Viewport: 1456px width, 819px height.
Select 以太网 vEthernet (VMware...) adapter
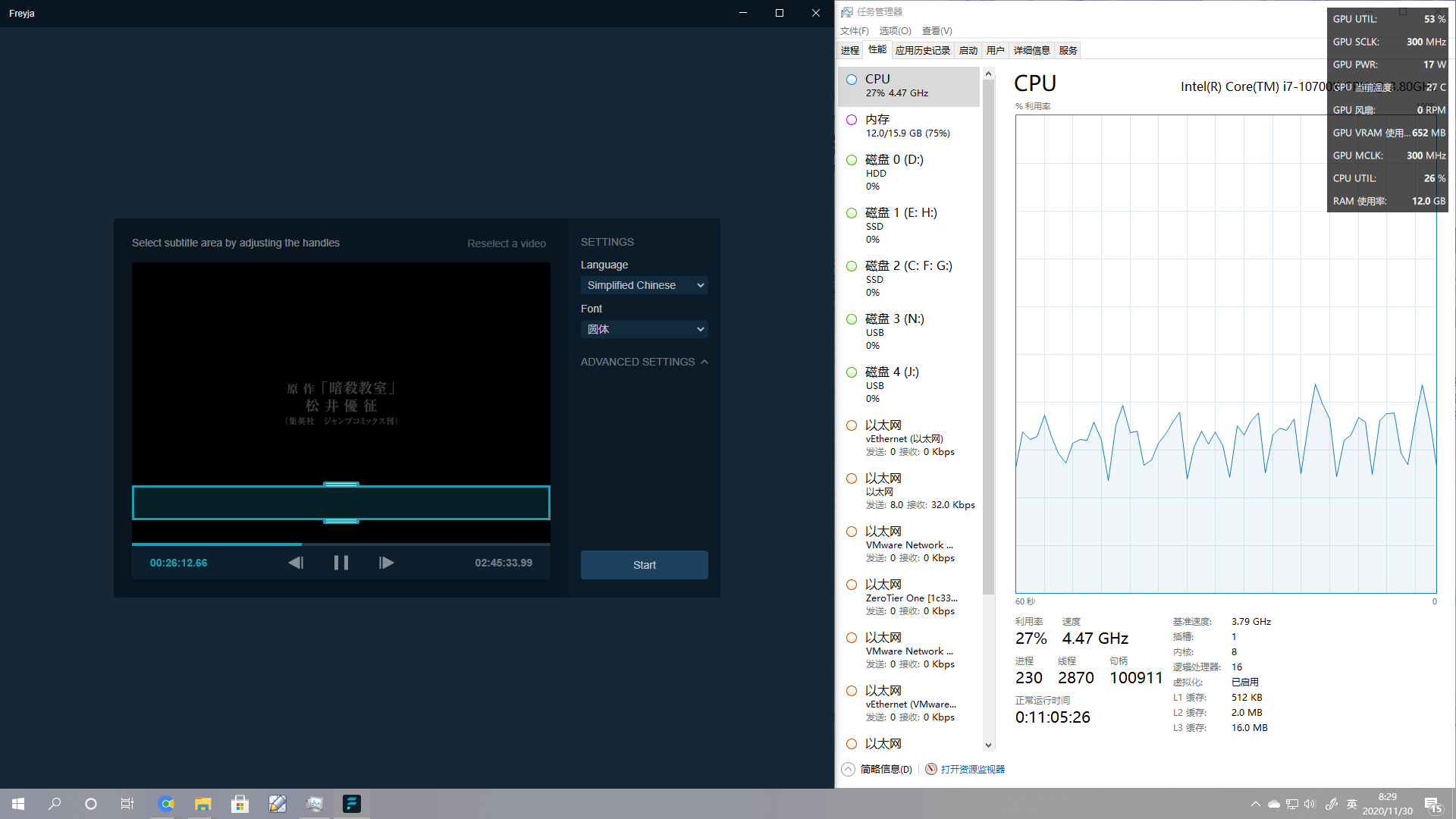[908, 704]
